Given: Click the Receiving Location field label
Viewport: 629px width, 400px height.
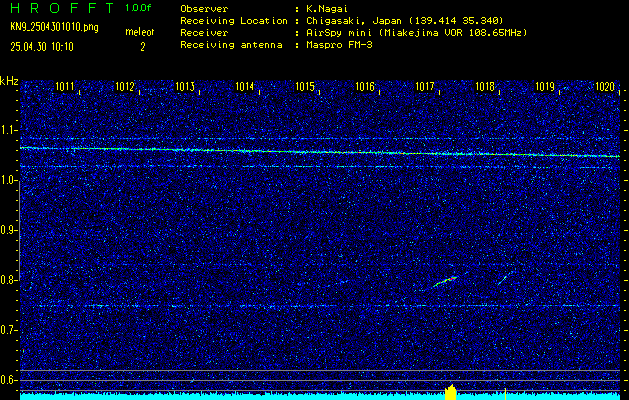Looking at the screenshot, I should [234, 21].
